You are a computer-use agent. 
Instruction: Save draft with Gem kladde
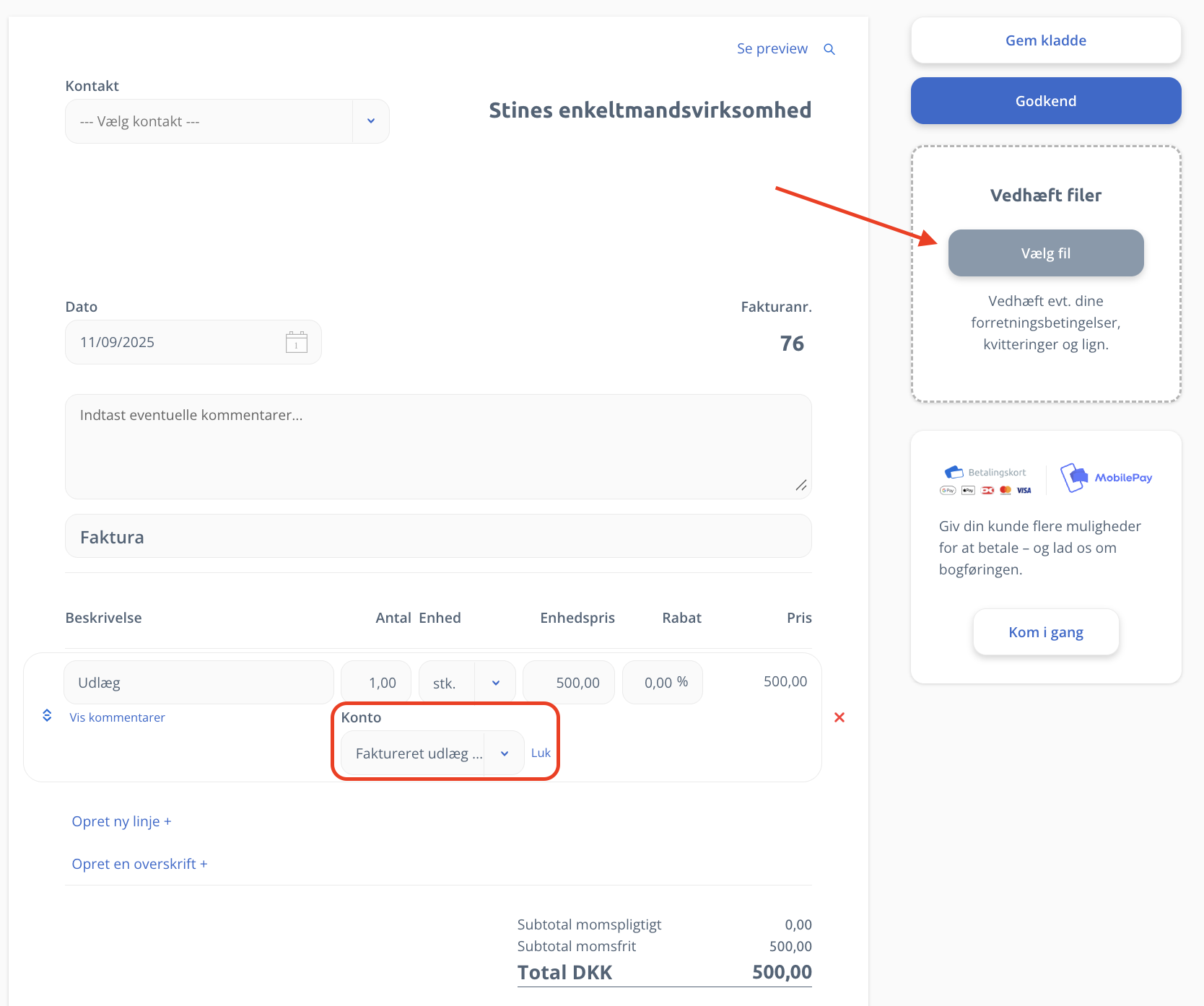point(1046,40)
